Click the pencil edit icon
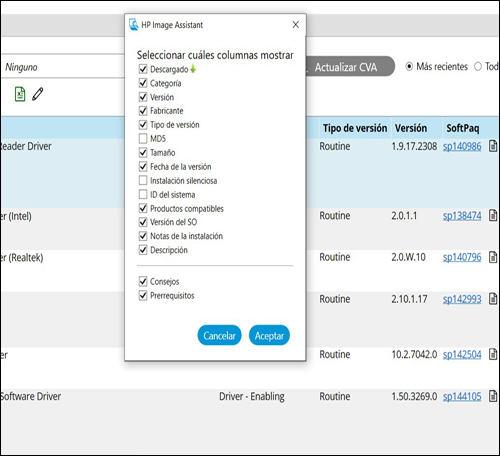 point(38,94)
